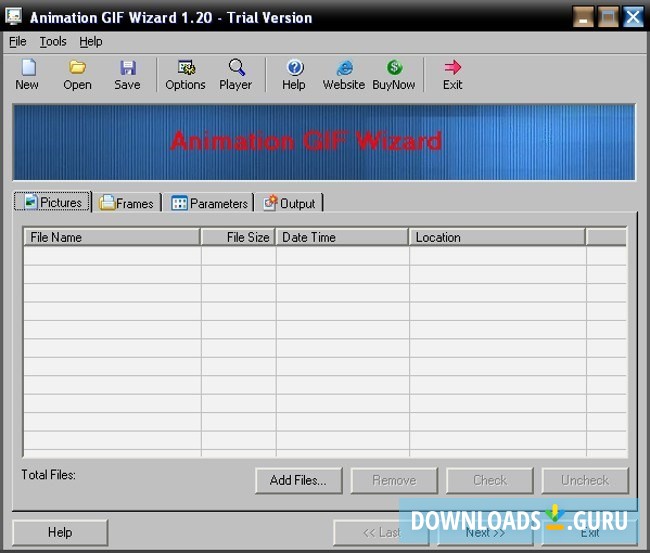Click the disabled Remove button
Screen dimensions: 650x553
coord(394,480)
